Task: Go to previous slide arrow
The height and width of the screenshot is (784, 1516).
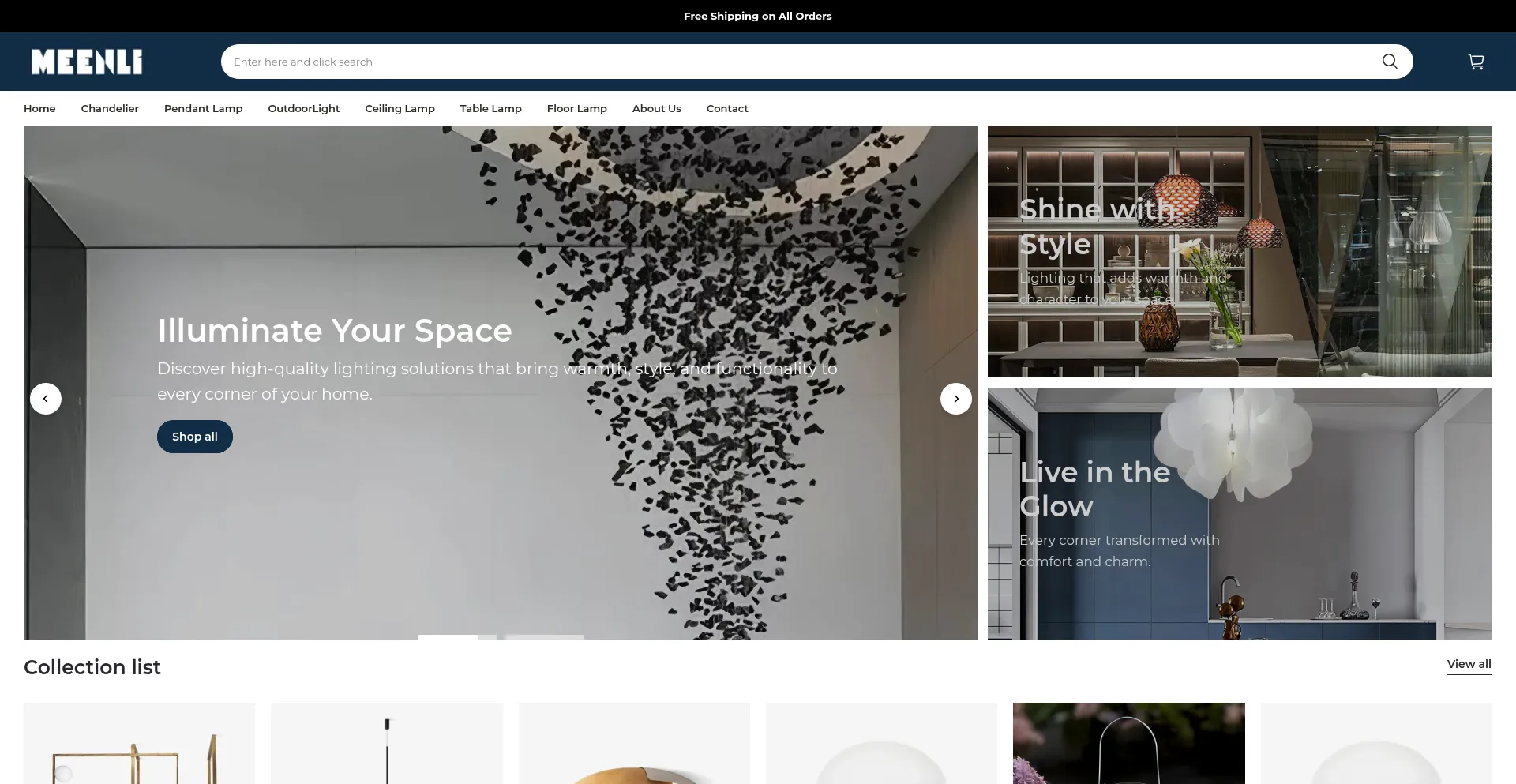Action: pos(46,399)
